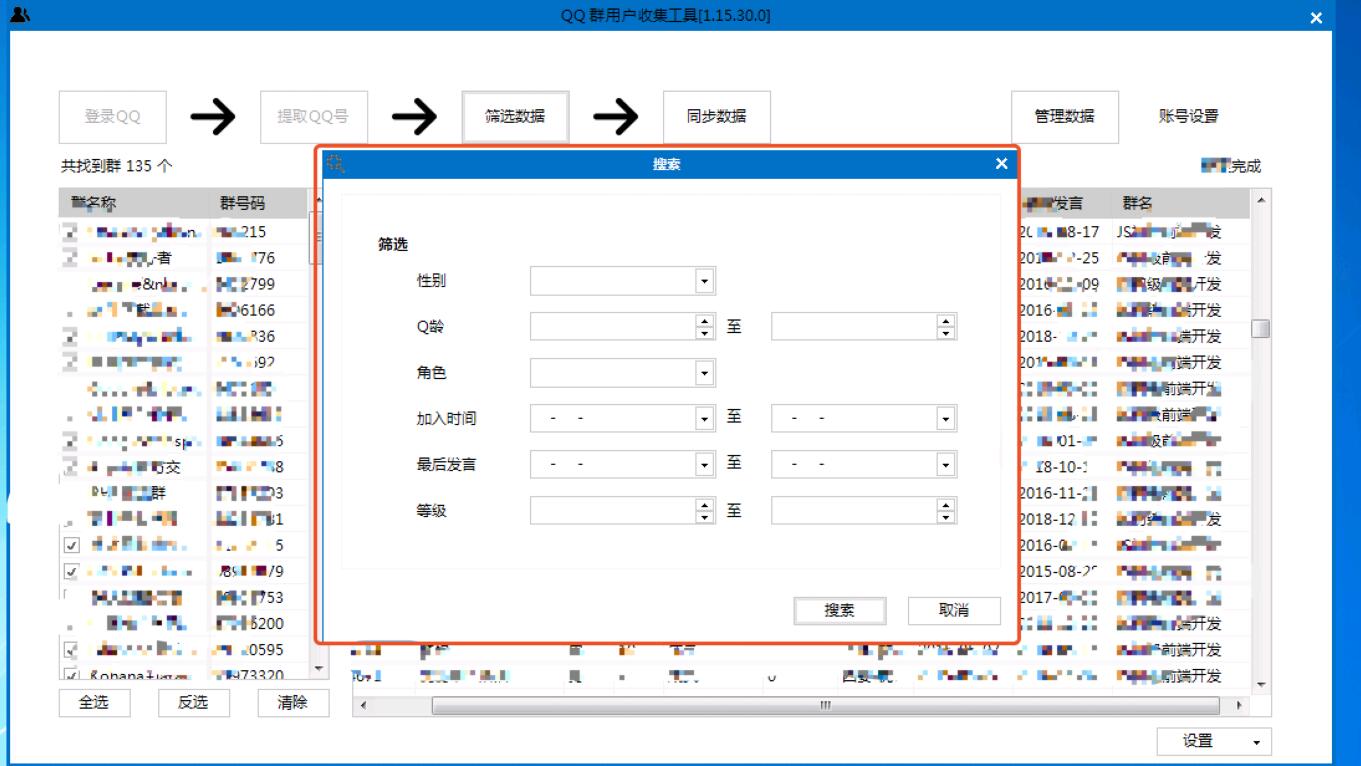Click the 完成 status text
This screenshot has width=1361, height=766.
[1245, 166]
